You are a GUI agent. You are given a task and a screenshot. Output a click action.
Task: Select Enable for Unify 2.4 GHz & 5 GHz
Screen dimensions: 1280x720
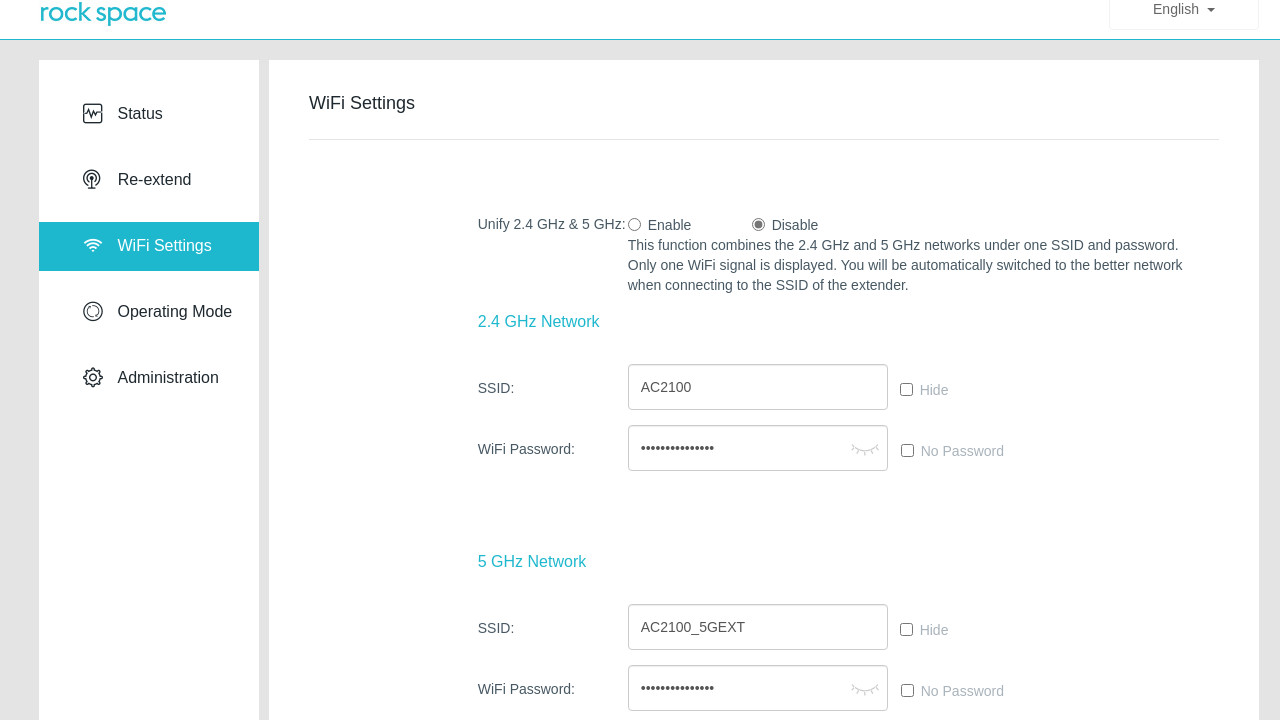634,225
